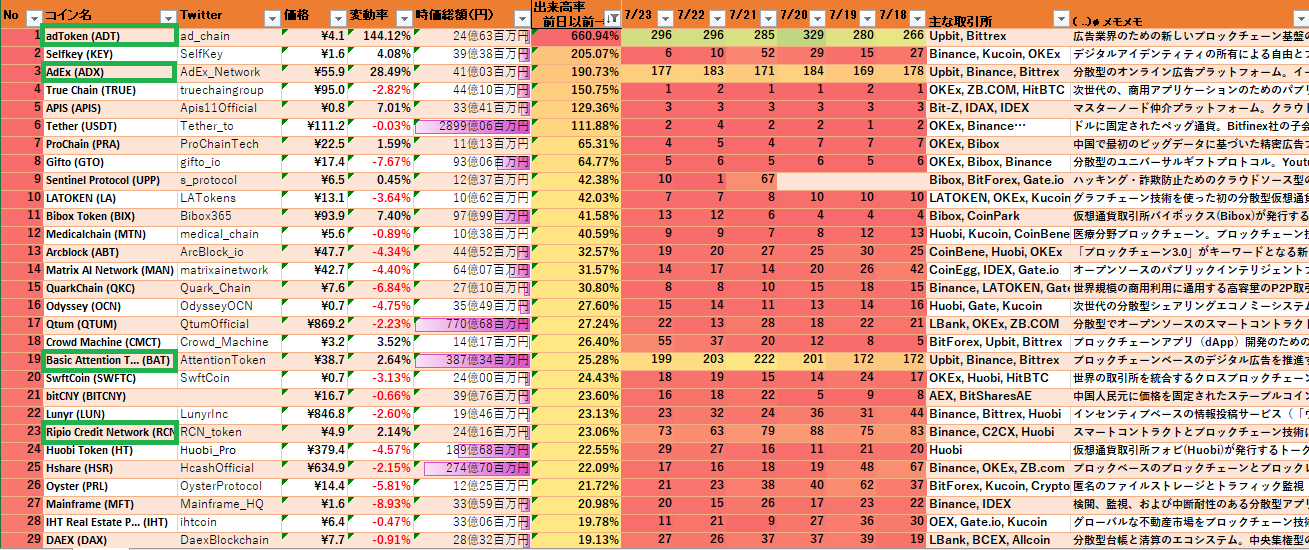This screenshot has width=1309, height=550.
Task: Expand the 変動率 filter dropdown
Action: click(403, 18)
